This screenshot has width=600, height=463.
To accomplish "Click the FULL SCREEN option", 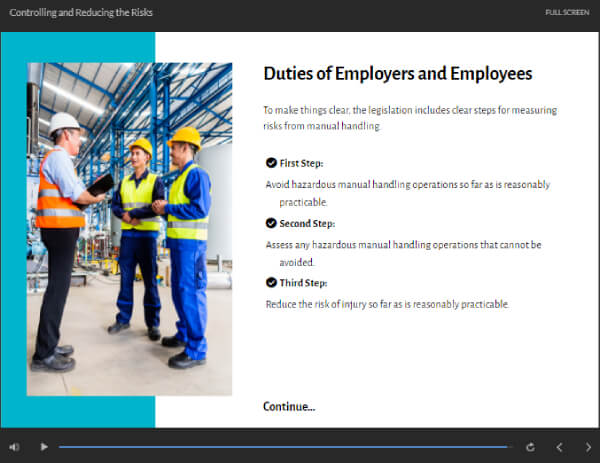I will click(567, 12).
